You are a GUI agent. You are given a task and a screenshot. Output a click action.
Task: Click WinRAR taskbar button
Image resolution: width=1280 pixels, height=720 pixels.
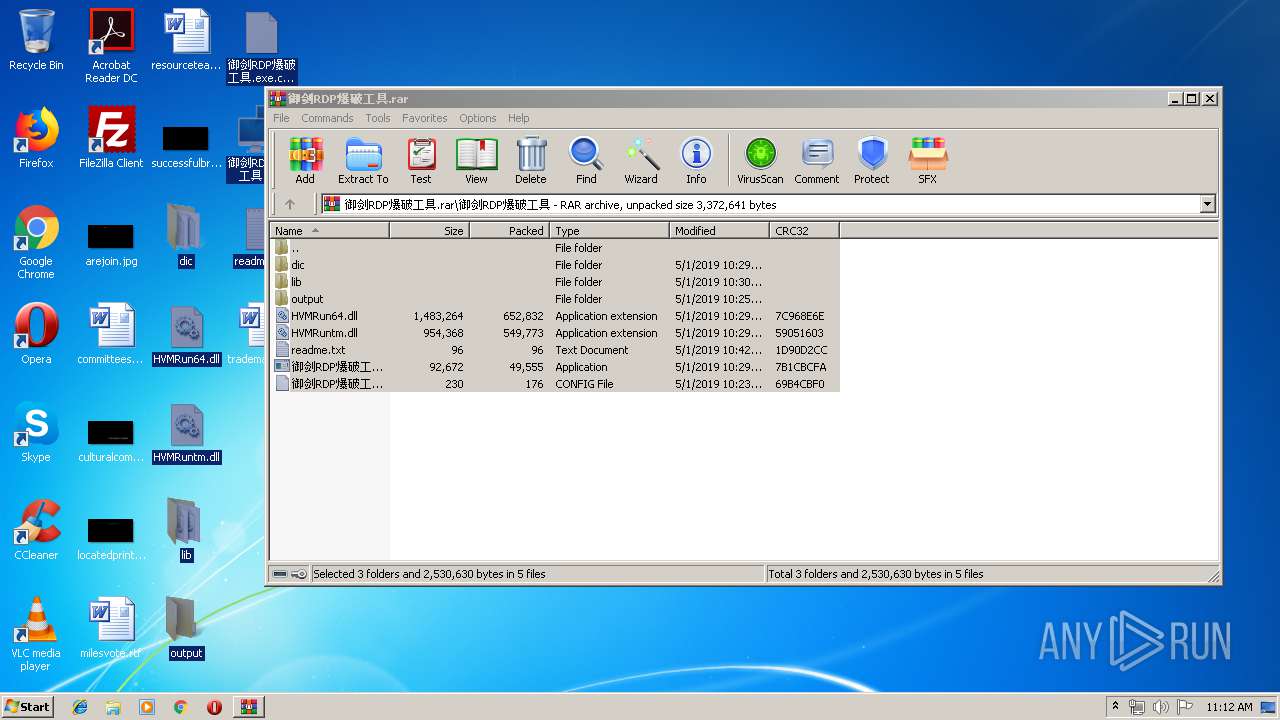[x=248, y=707]
